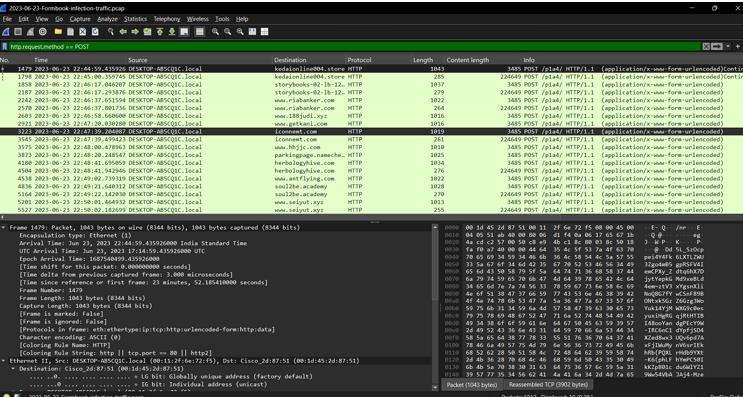Screen dimensions: 743x397
Task: Go back to previous packet
Action: (123, 32)
